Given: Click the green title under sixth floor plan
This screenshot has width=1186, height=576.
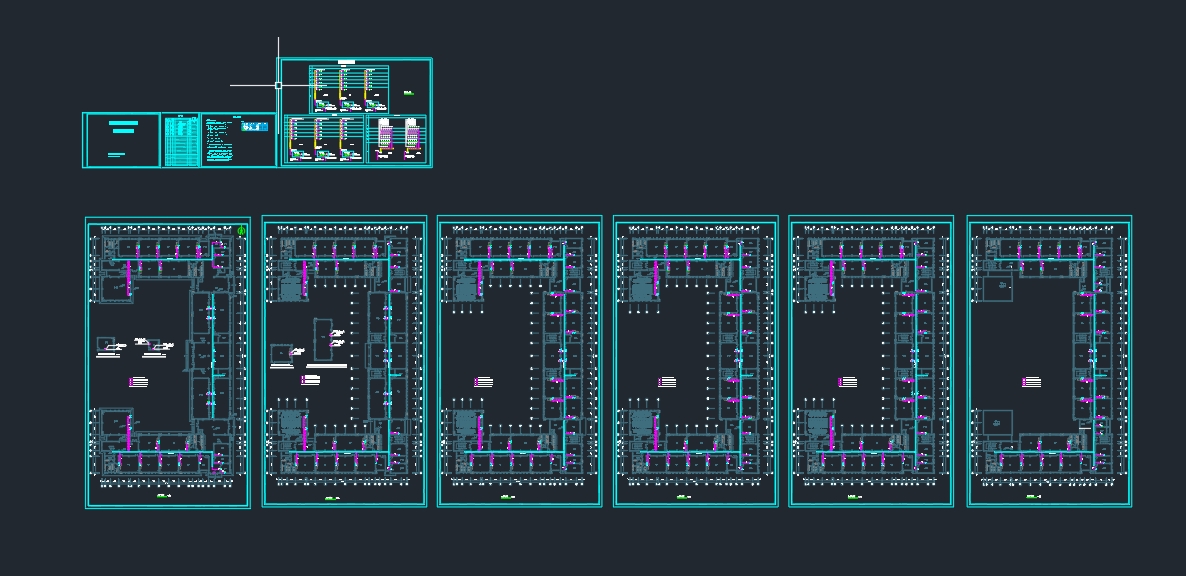Looking at the screenshot, I should pos(1033,497).
